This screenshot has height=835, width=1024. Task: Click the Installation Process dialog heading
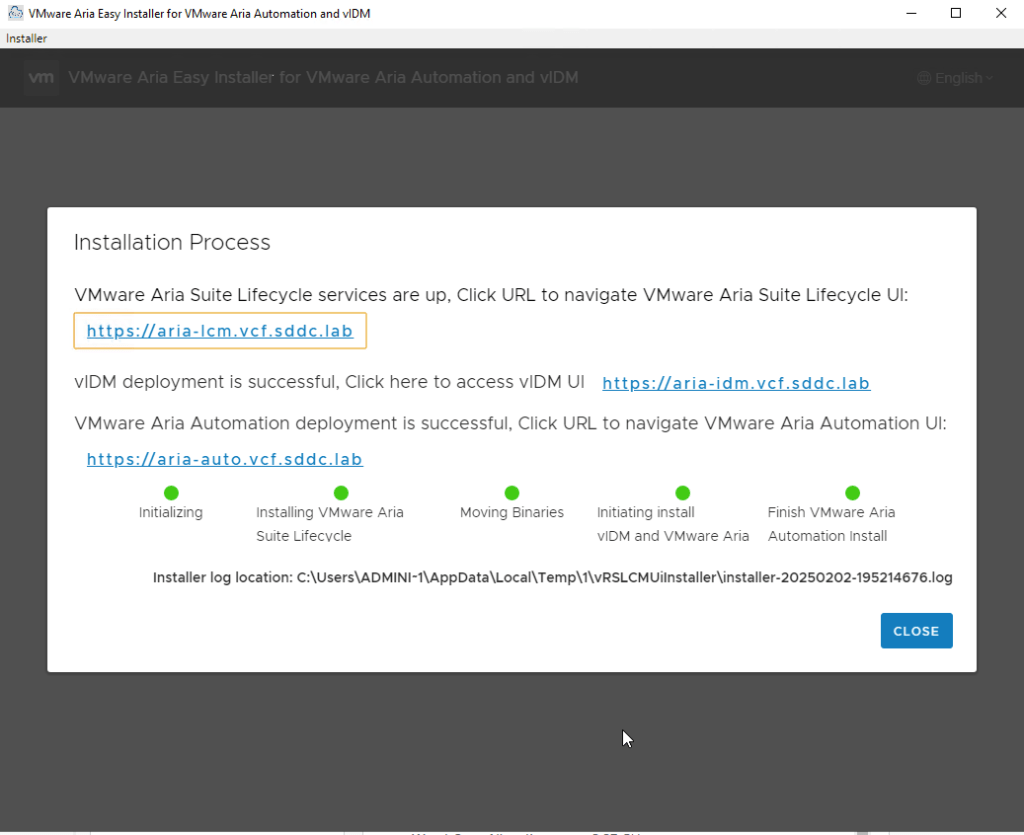click(172, 243)
